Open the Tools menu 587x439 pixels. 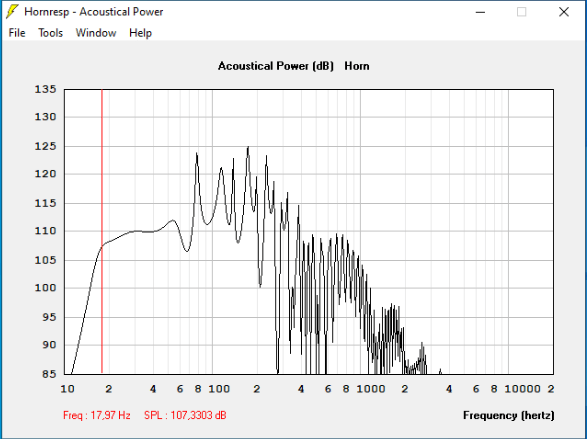pyautogui.click(x=51, y=33)
